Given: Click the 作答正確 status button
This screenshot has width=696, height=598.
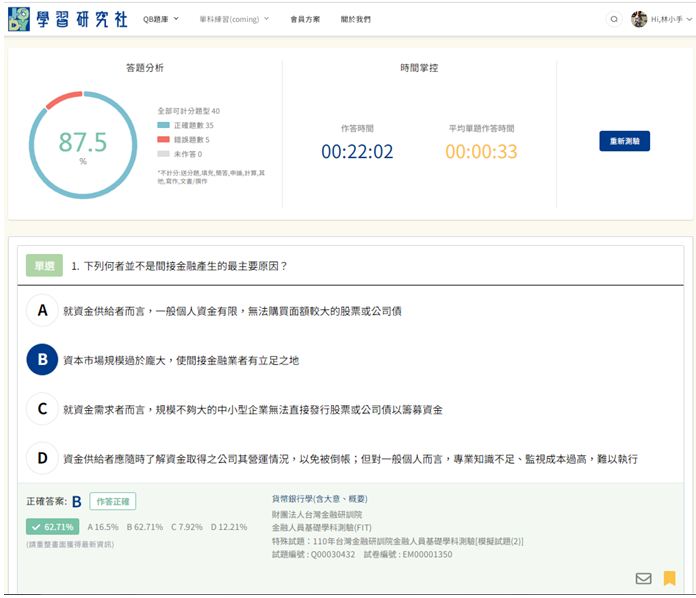Looking at the screenshot, I should (113, 502).
